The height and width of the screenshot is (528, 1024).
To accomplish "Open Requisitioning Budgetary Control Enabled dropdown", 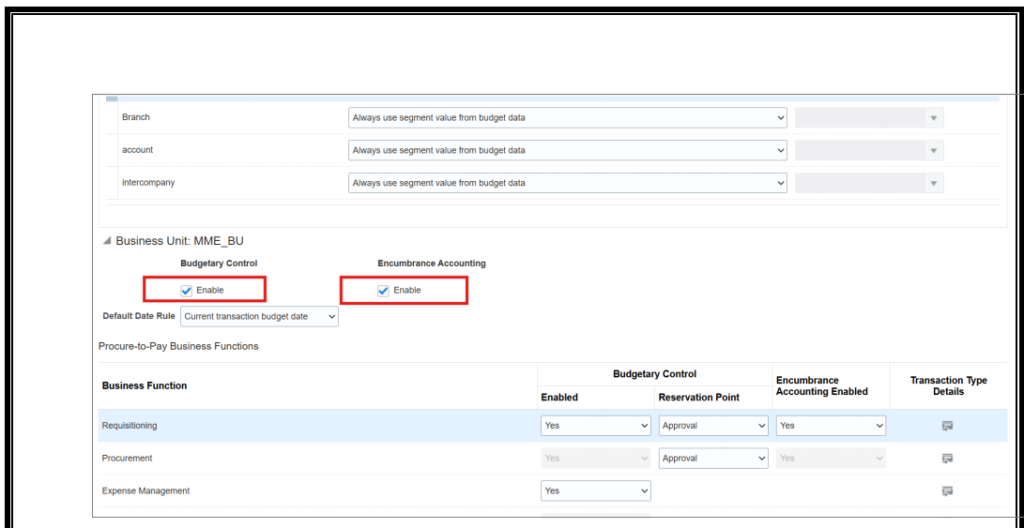I will coord(595,426).
